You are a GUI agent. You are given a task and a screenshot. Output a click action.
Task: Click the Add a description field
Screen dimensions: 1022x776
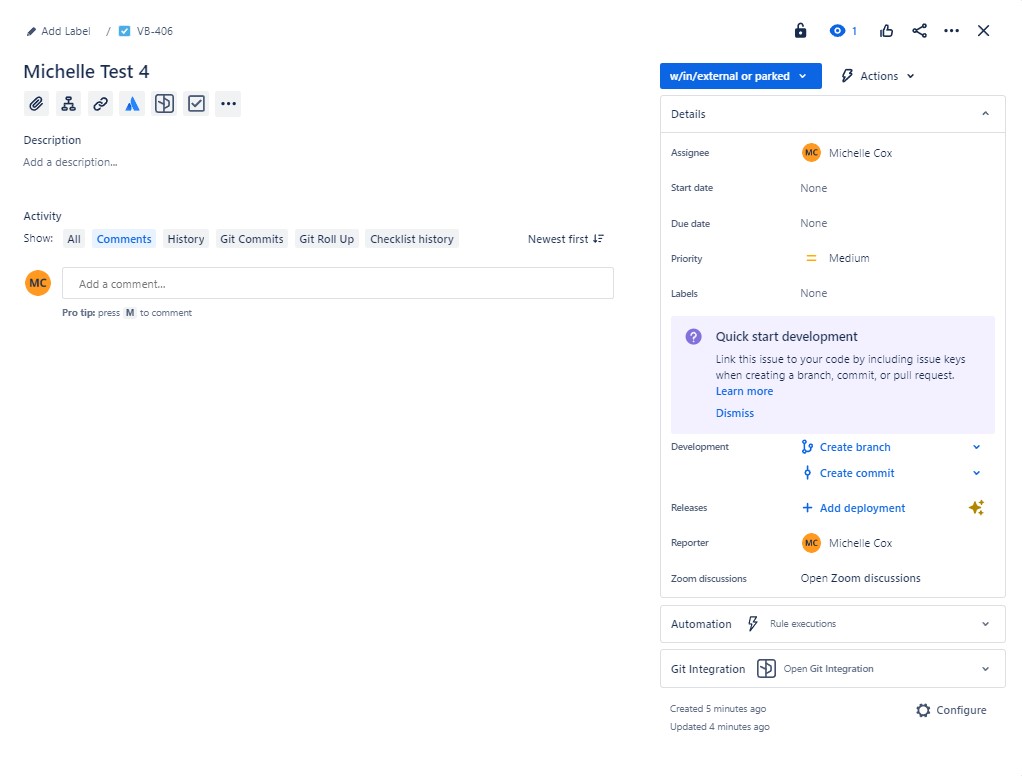pos(70,162)
